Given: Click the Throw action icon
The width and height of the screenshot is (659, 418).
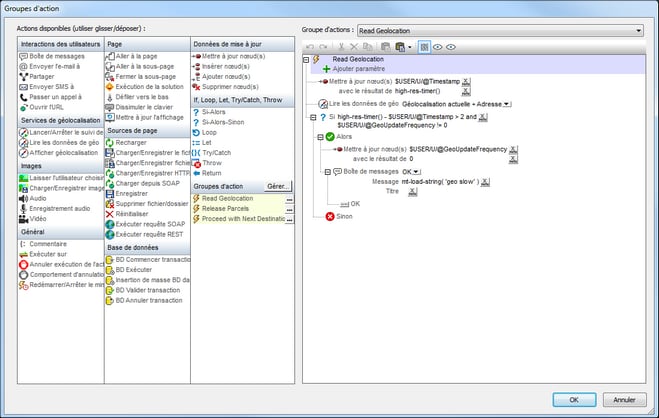Looking at the screenshot, I should point(196,161).
